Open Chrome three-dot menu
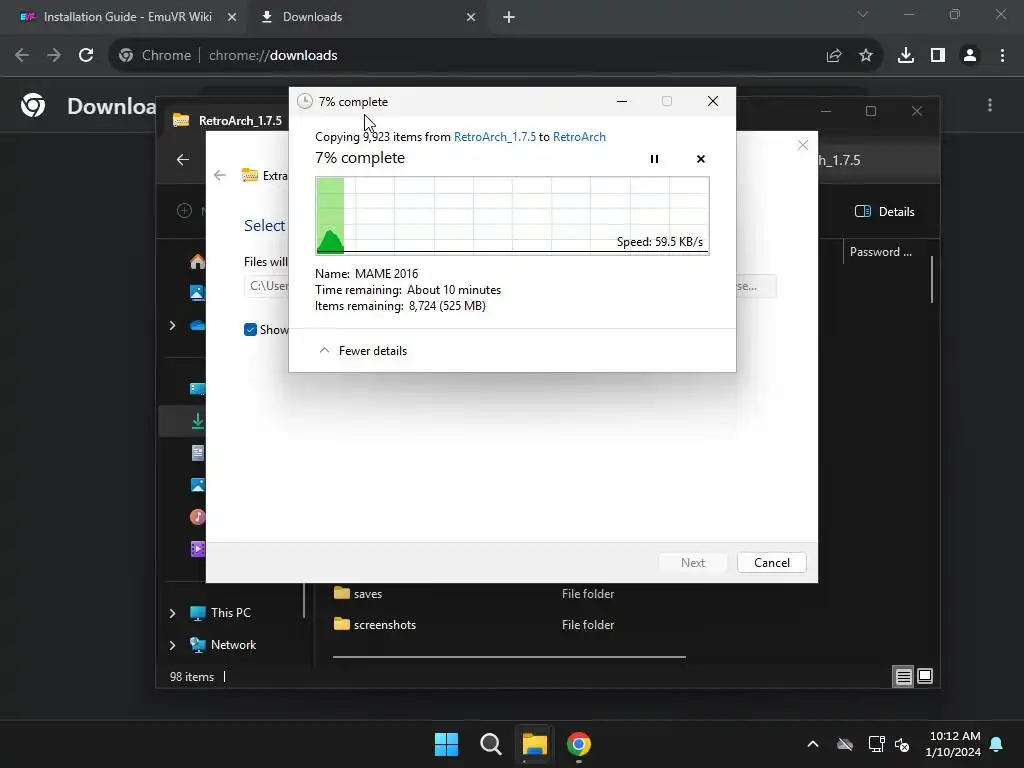The width and height of the screenshot is (1024, 768). coord(1002,56)
